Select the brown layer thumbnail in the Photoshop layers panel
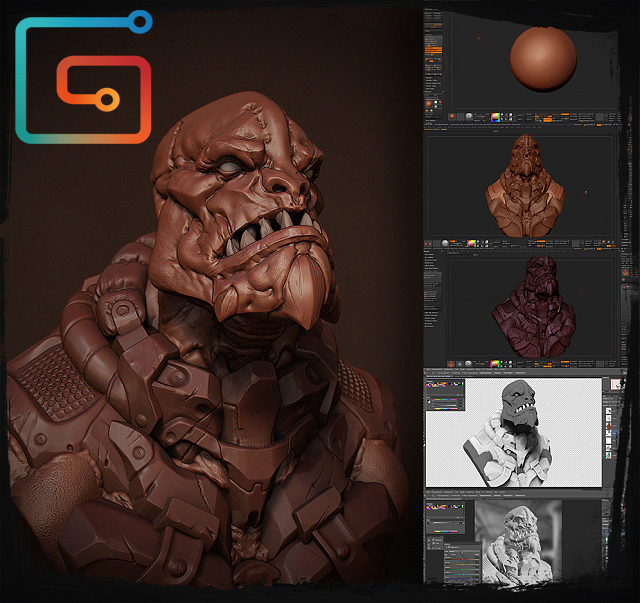The width and height of the screenshot is (640, 603). pyautogui.click(x=609, y=426)
